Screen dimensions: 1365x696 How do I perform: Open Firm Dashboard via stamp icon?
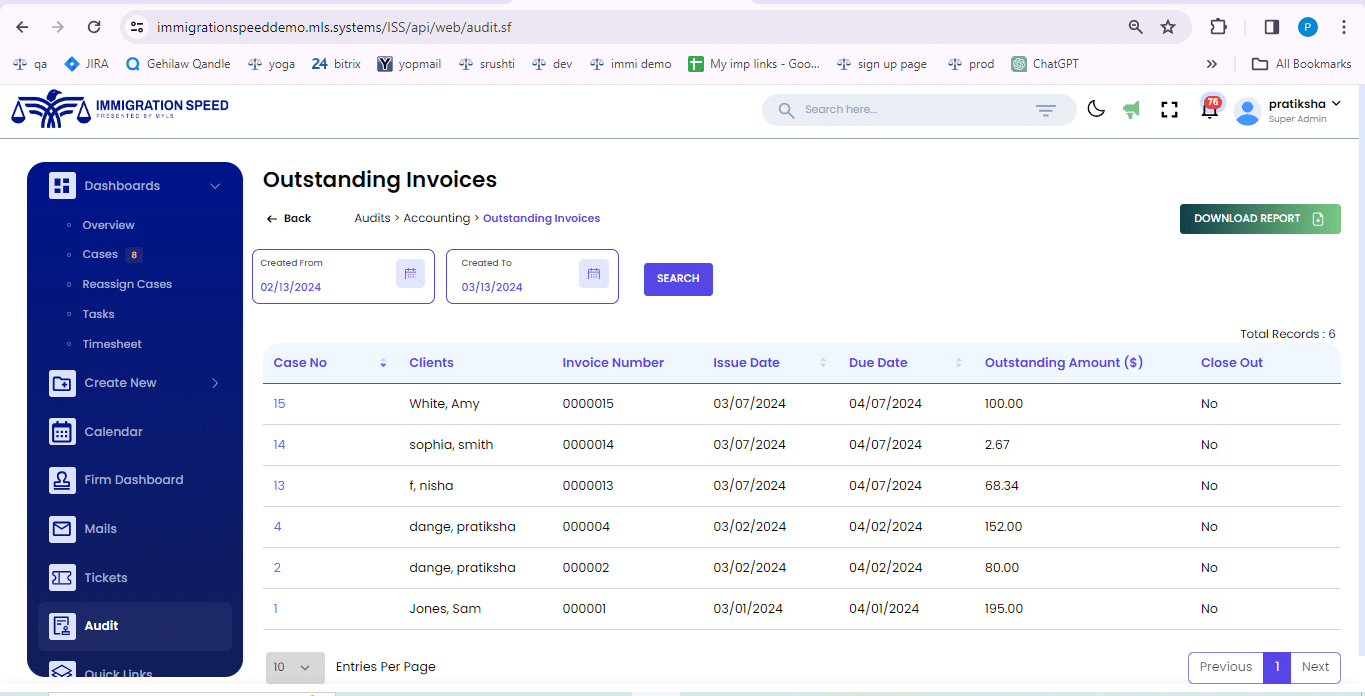62,480
